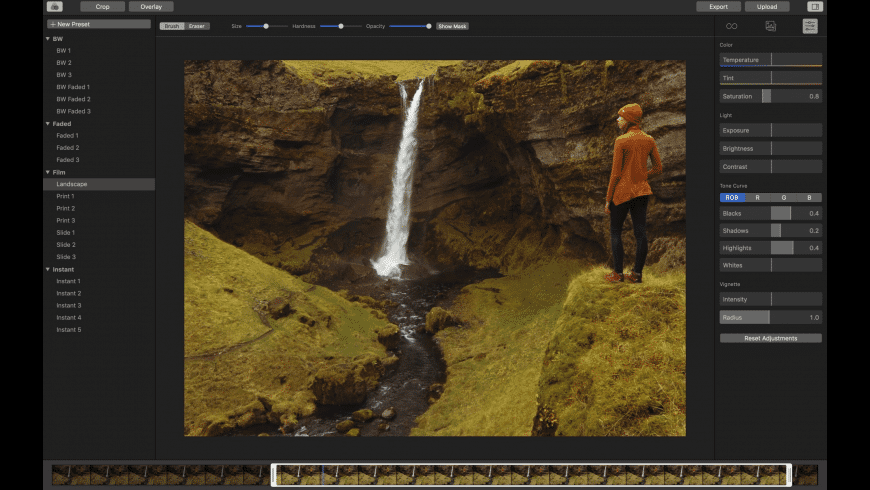Image resolution: width=870 pixels, height=490 pixels.
Task: Select the adjustment sliders panel icon
Action: 810,26
